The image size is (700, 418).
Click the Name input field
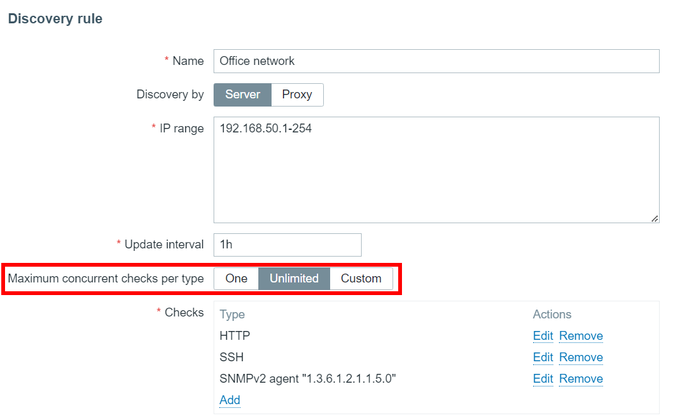tap(436, 61)
